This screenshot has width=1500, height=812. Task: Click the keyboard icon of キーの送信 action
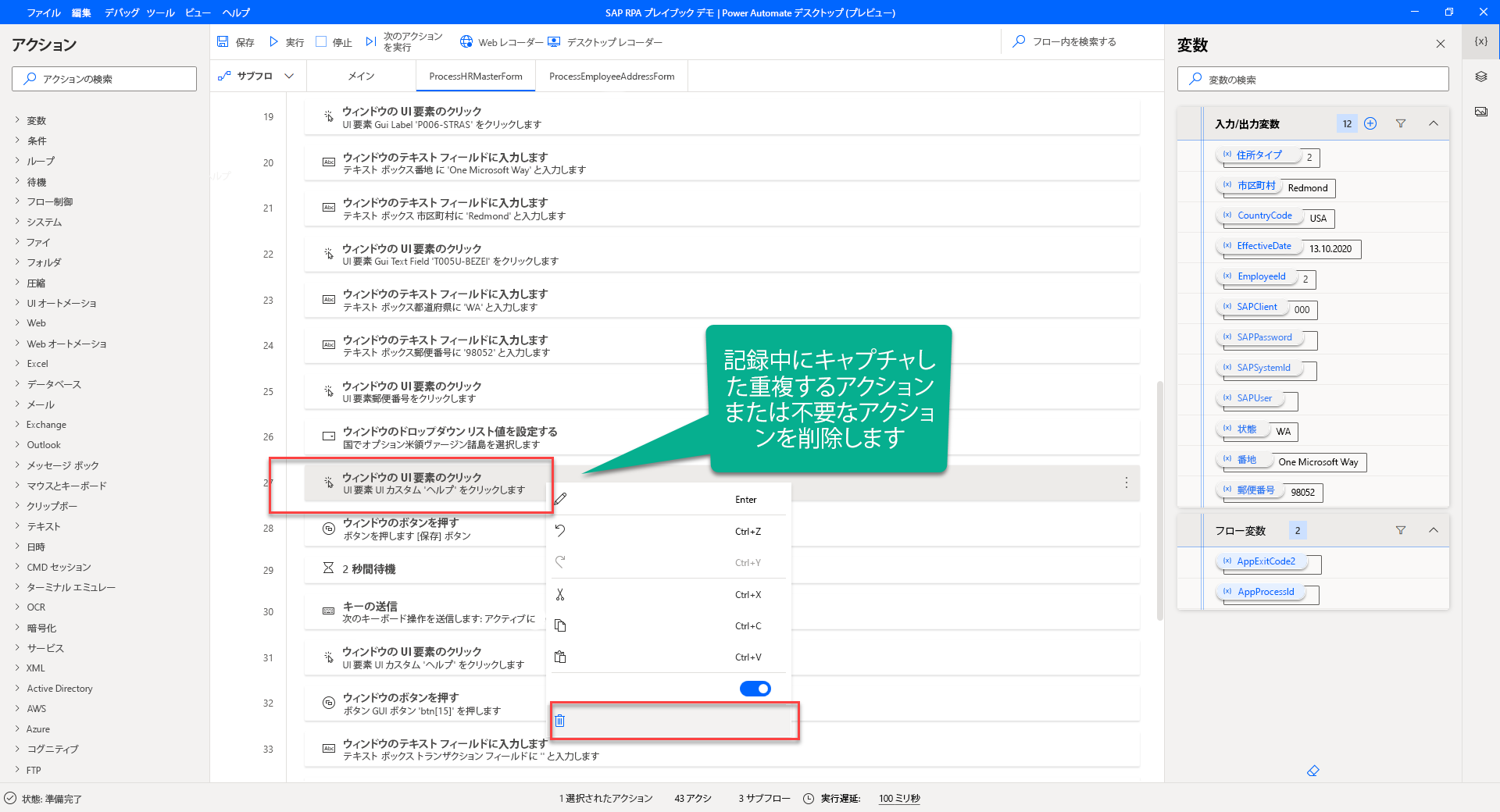[x=329, y=611]
